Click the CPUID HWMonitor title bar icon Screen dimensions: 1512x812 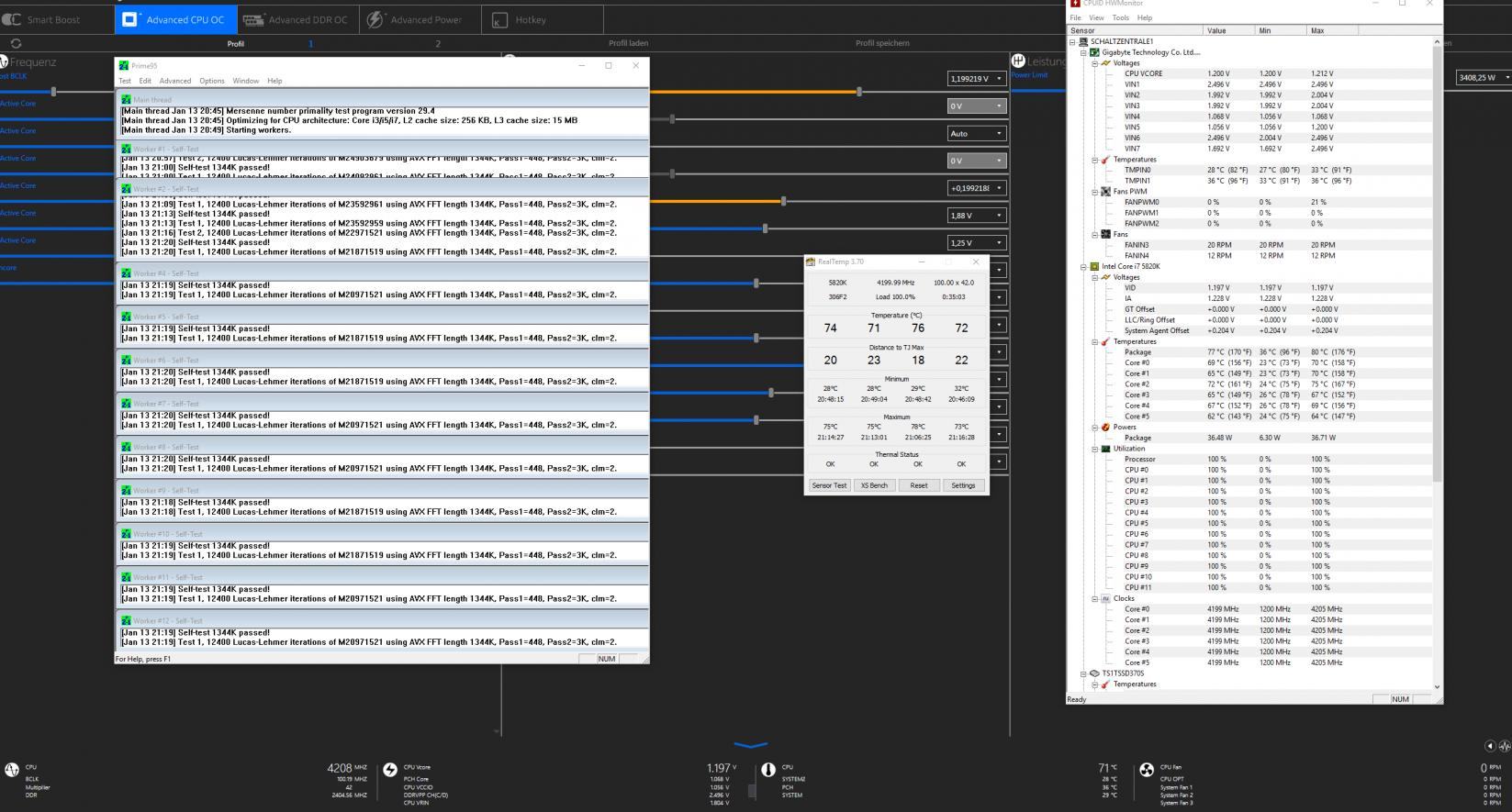tap(1076, 4)
